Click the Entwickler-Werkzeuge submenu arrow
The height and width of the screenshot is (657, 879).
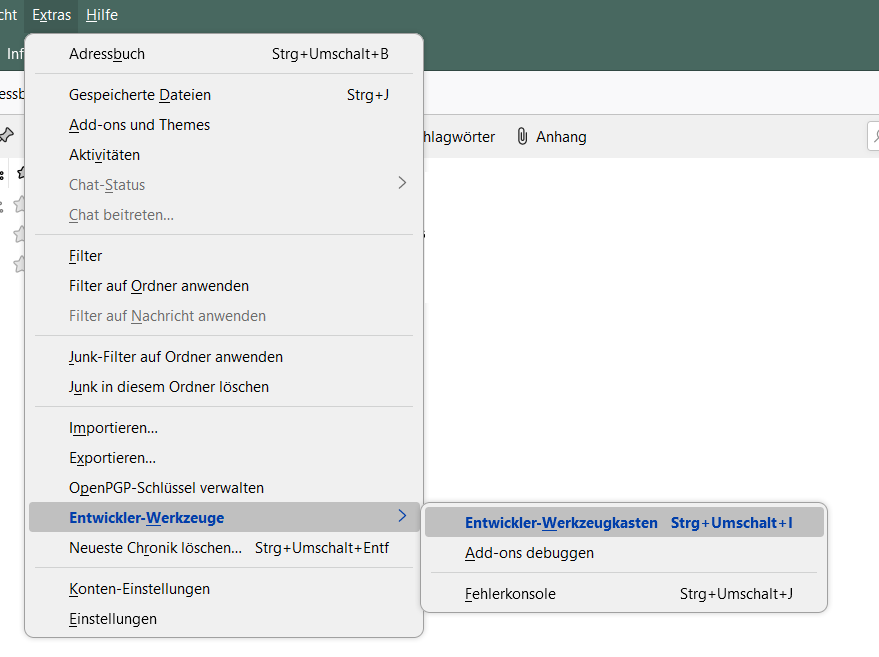(x=402, y=516)
